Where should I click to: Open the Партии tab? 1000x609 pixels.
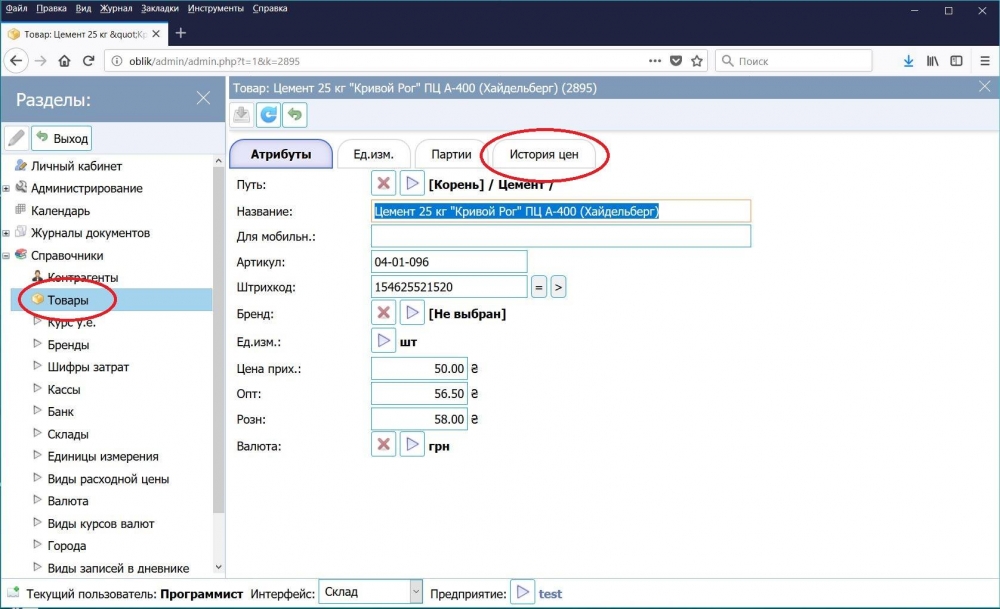pyautogui.click(x=451, y=154)
